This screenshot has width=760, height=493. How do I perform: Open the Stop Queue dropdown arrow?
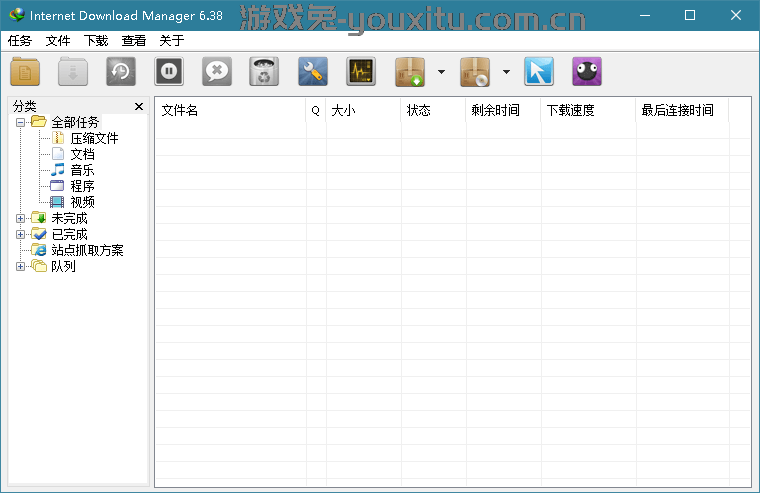point(506,72)
